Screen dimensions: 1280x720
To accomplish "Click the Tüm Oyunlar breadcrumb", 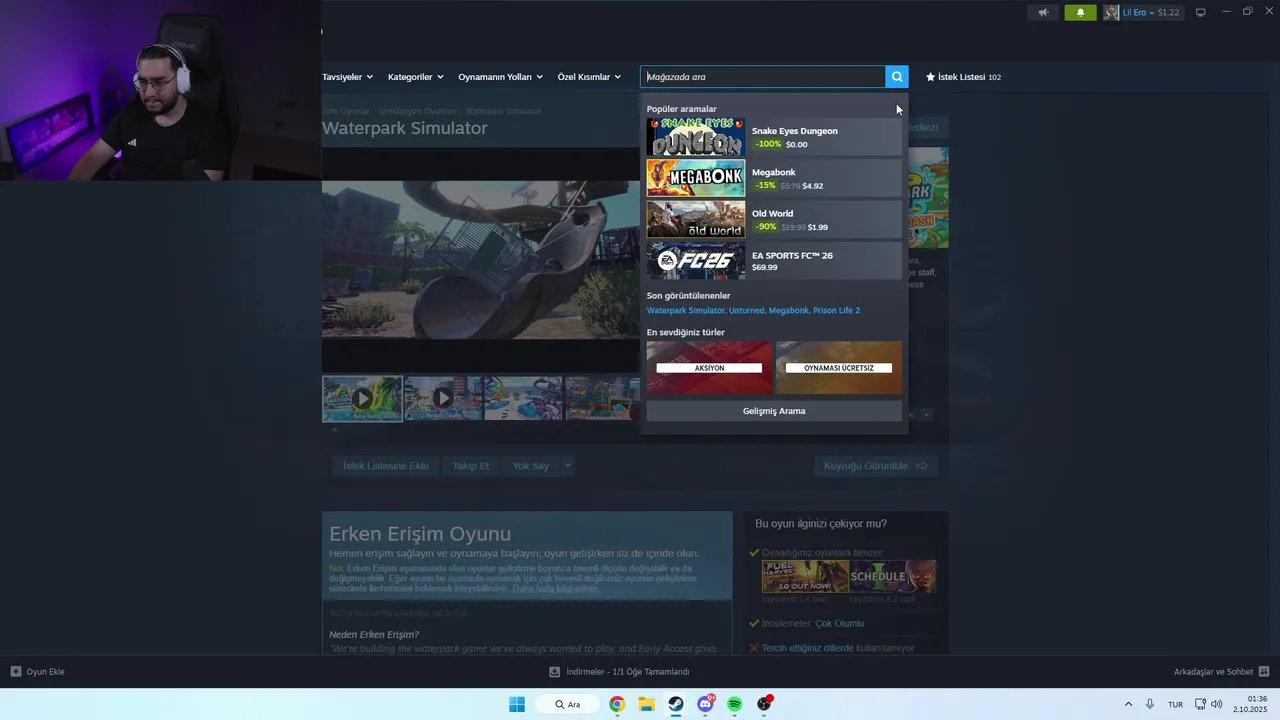I will tap(346, 111).
